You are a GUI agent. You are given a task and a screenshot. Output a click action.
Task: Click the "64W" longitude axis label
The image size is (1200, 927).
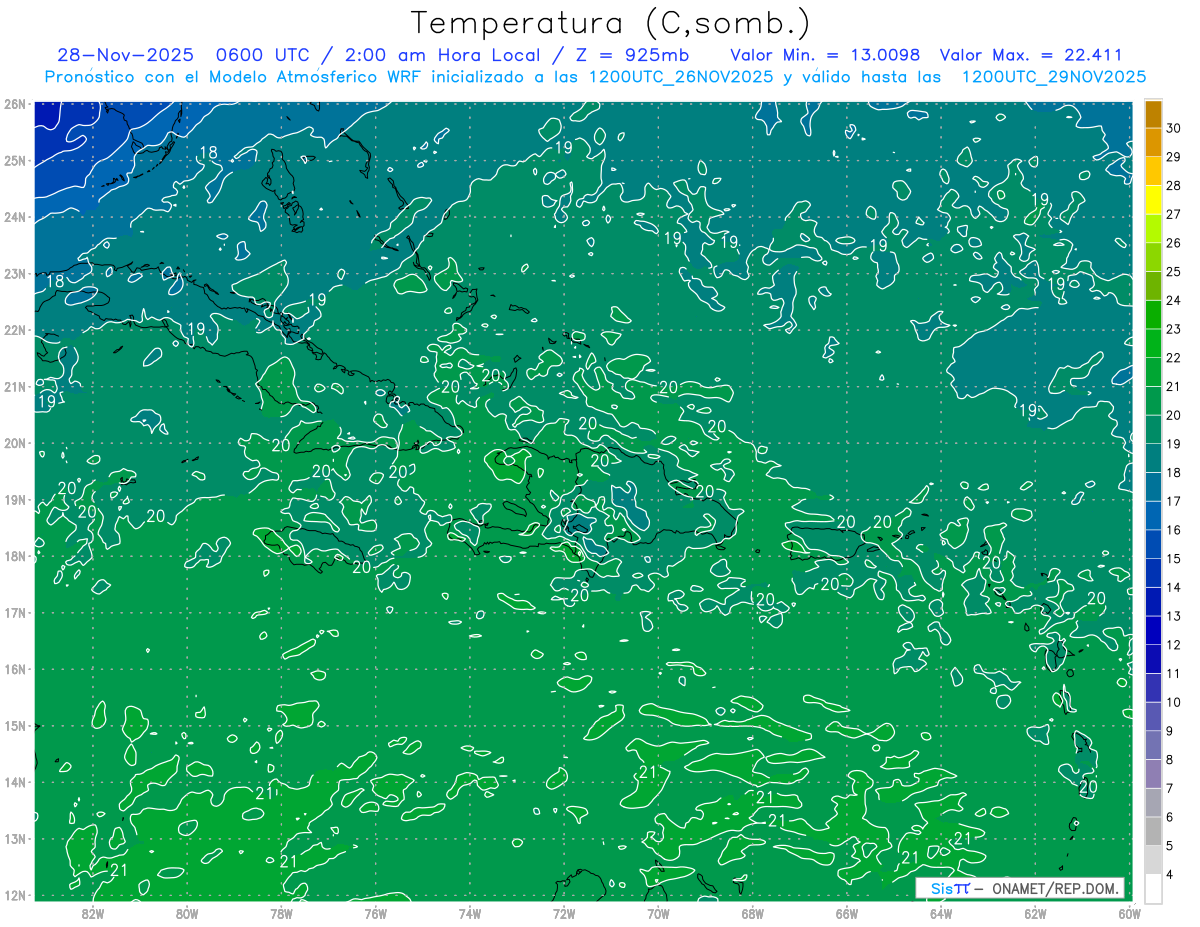[x=941, y=913]
